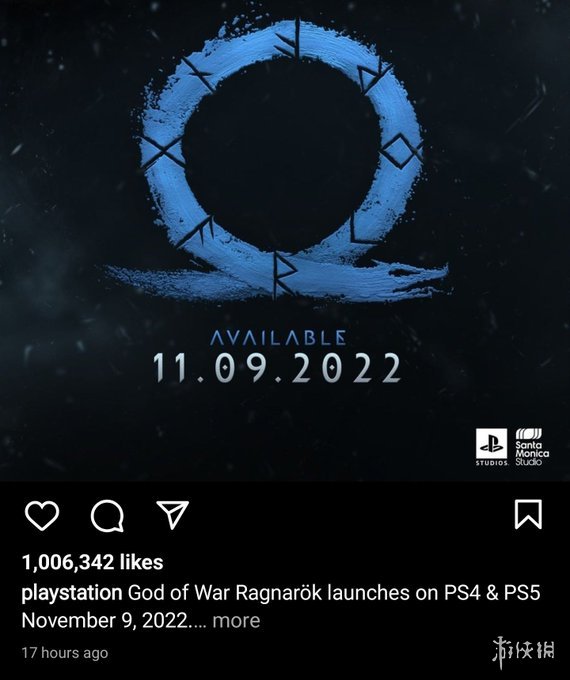The width and height of the screenshot is (570, 680).
Task: Click the 11.09.2022 release date text
Action: coord(277,368)
